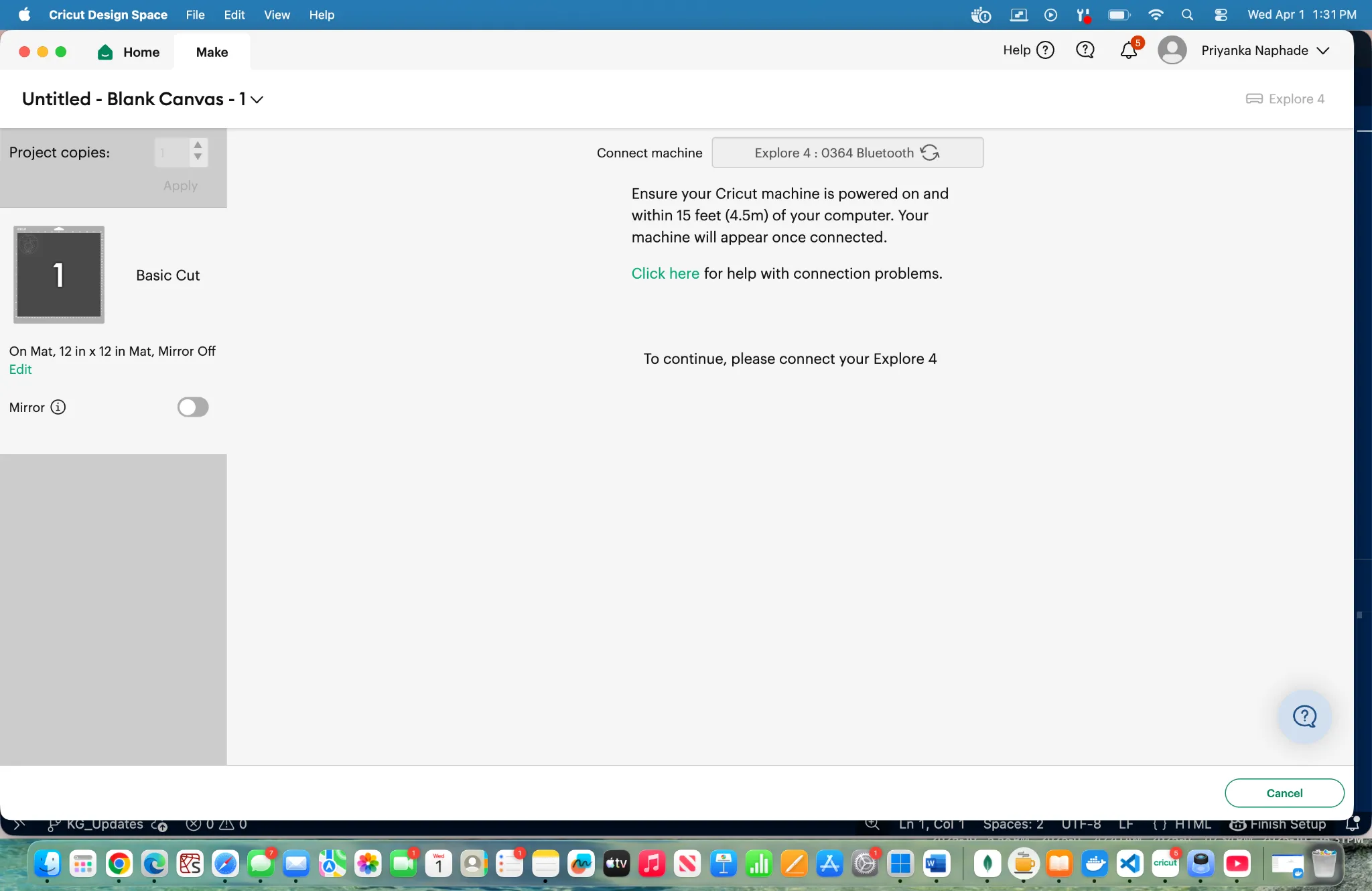This screenshot has width=1372, height=891.
Task: Open the View menu
Action: click(277, 15)
